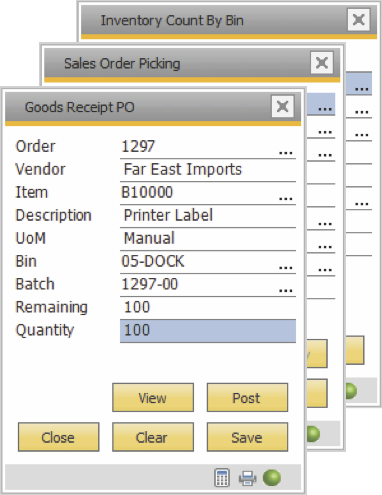This screenshot has width=382, height=495.
Task: Click the Save button
Action: pos(247,437)
